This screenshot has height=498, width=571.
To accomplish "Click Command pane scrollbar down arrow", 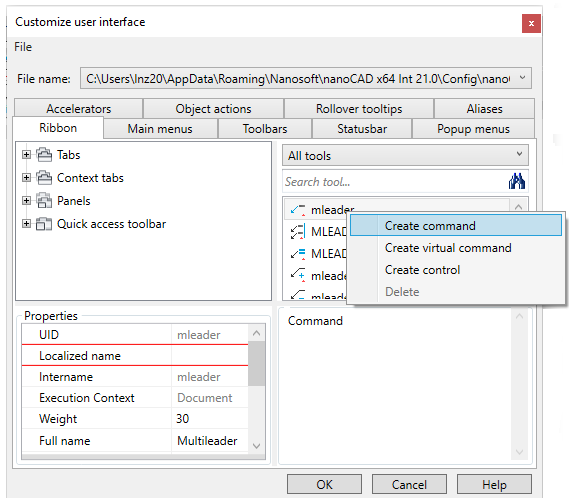I will [x=520, y=452].
